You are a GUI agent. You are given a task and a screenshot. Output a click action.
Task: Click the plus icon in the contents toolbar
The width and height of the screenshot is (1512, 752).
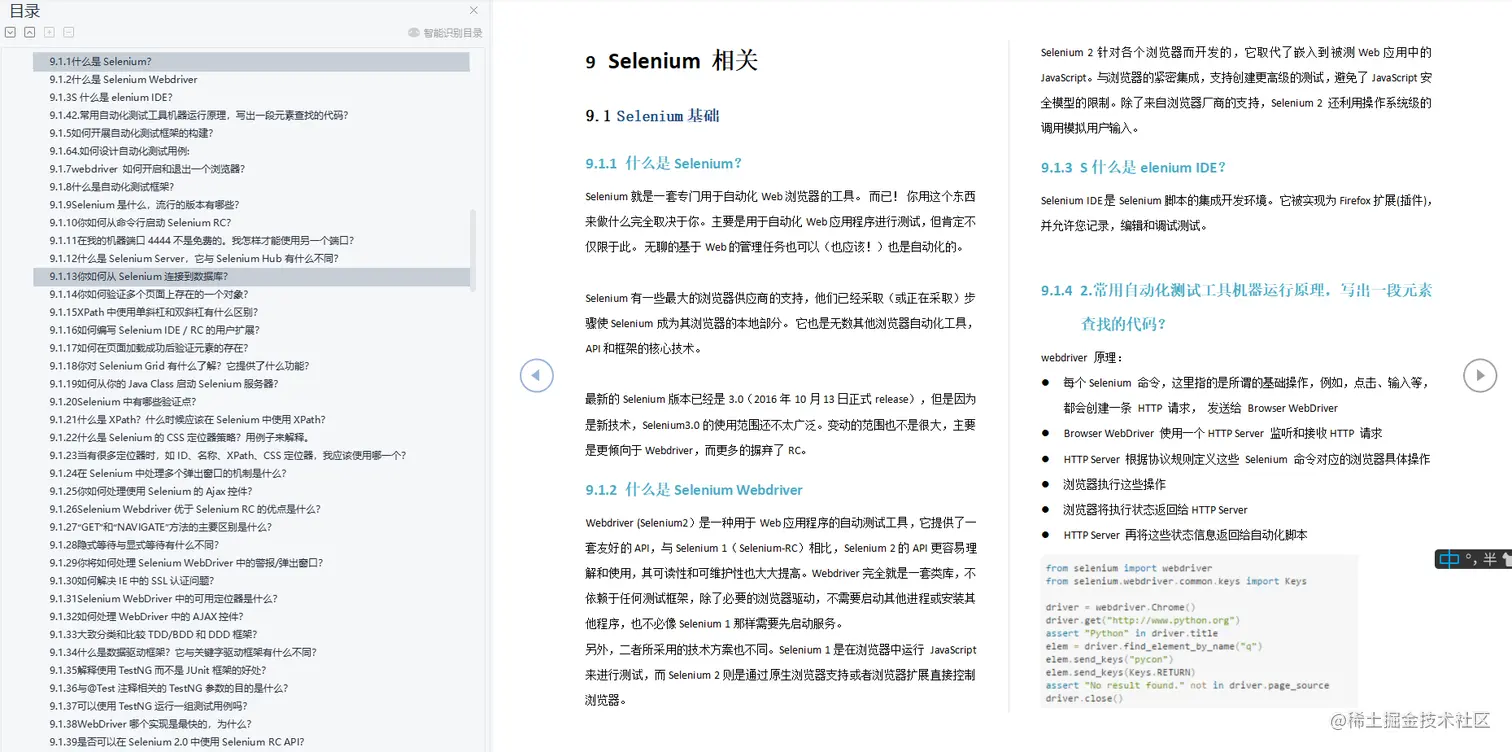[48, 32]
